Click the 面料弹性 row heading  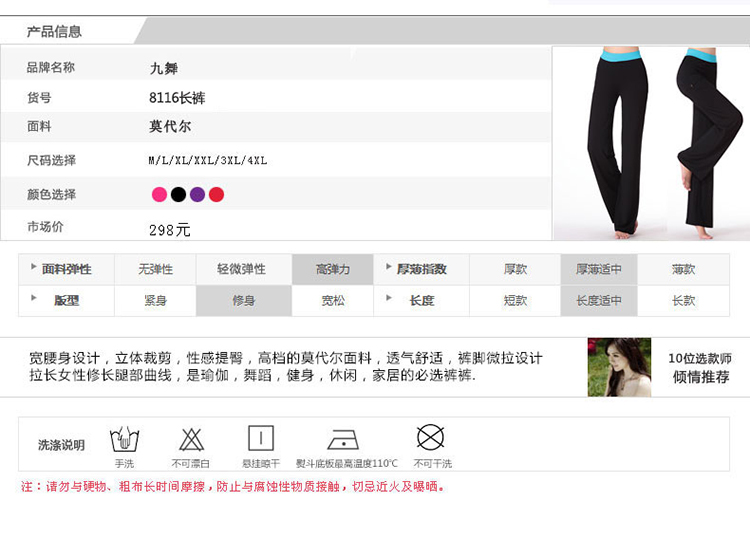(x=66, y=269)
